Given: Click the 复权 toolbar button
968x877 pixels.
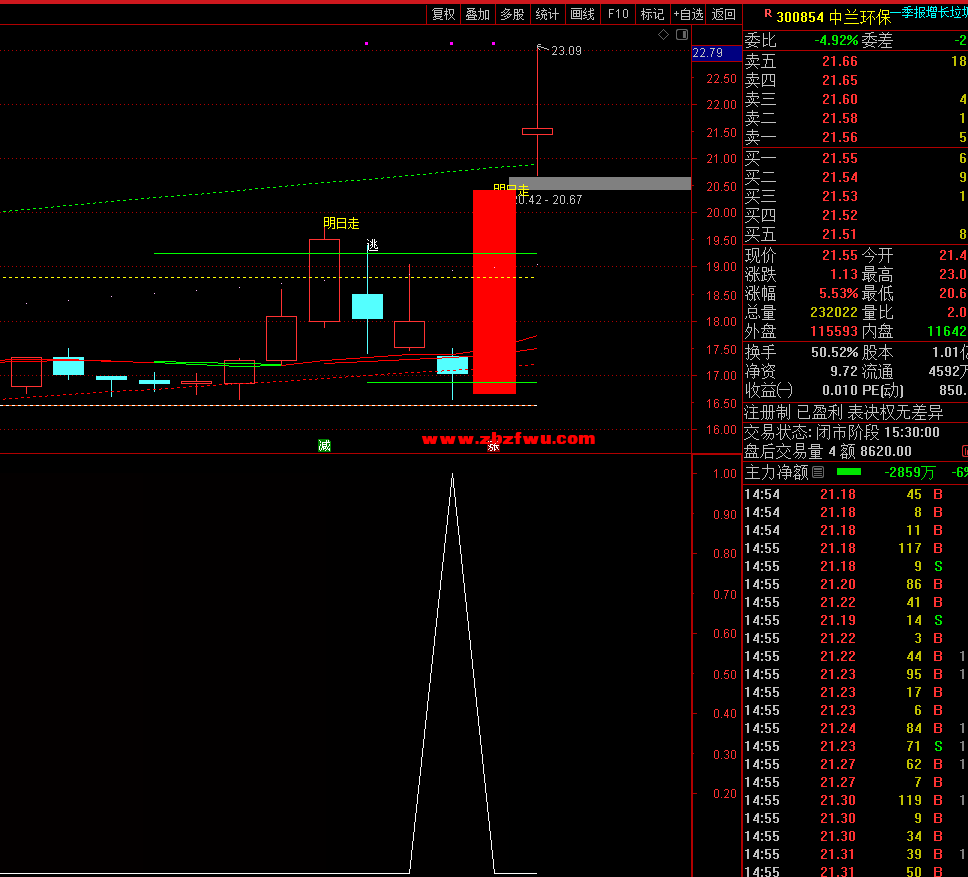Looking at the screenshot, I should pos(443,14).
